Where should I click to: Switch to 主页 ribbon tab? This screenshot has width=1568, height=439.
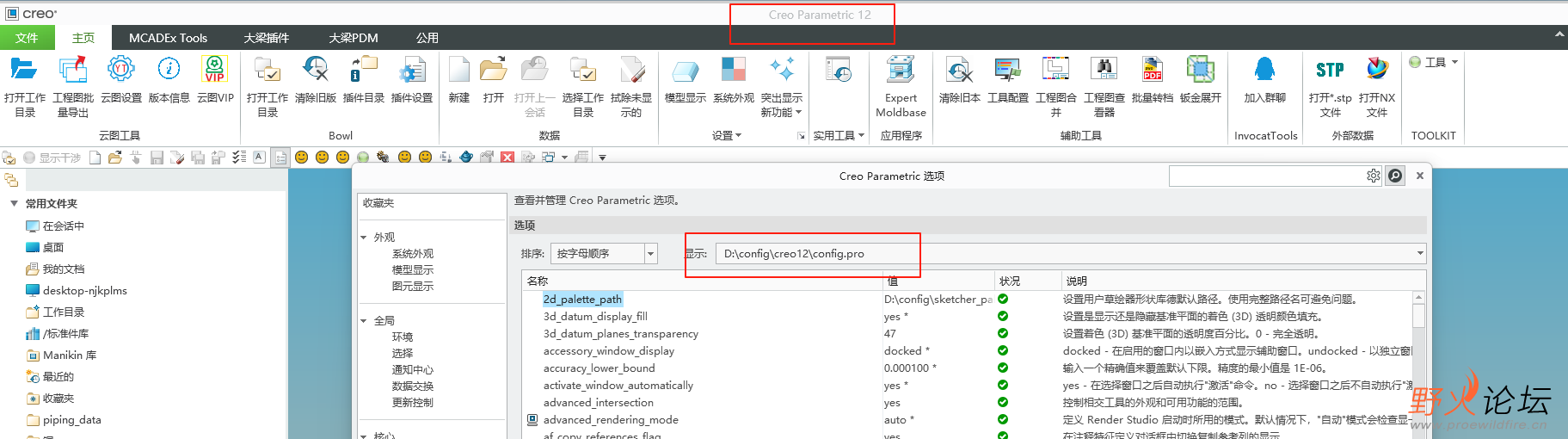click(x=83, y=38)
